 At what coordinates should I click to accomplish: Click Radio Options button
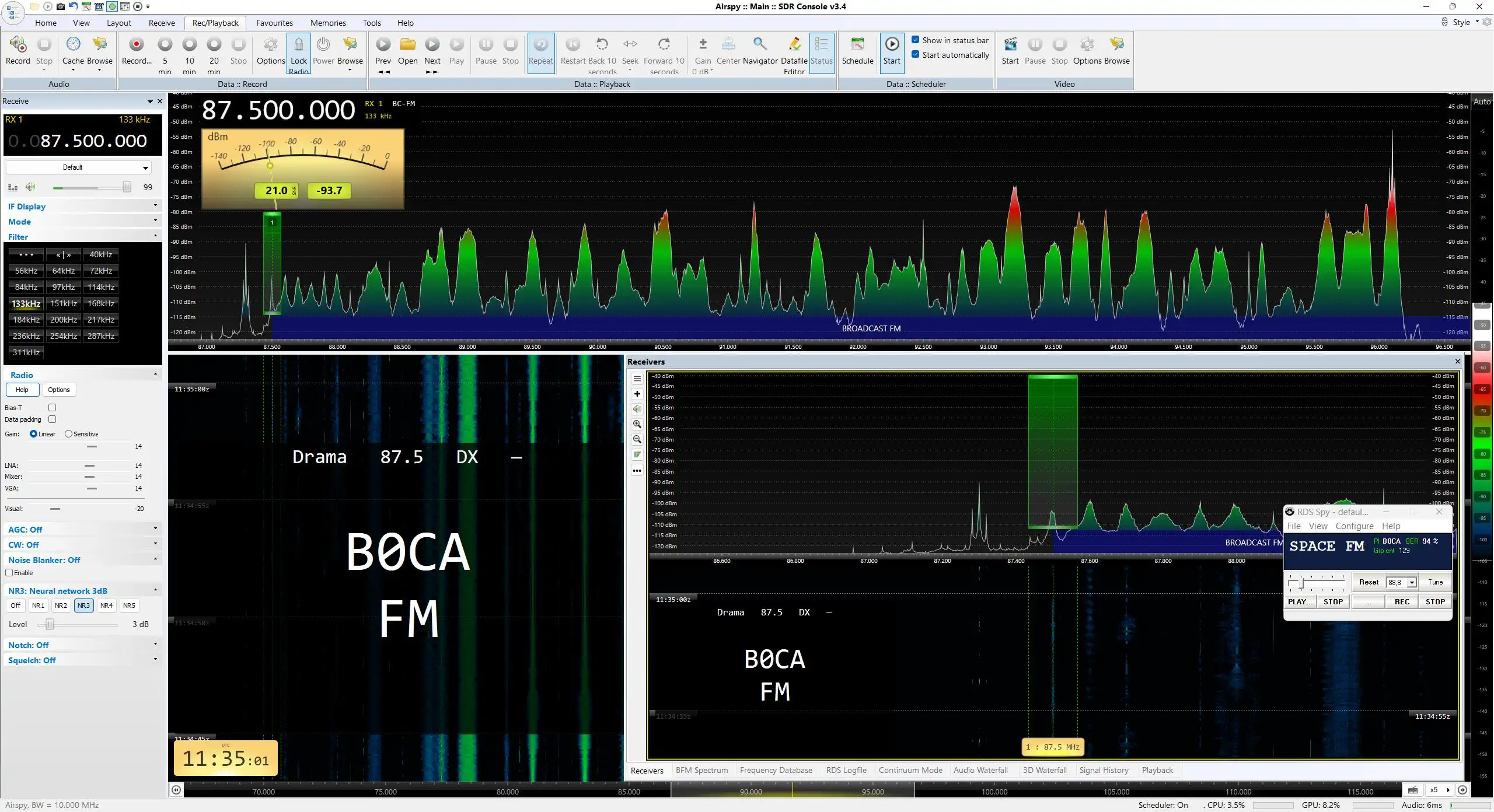[59, 390]
